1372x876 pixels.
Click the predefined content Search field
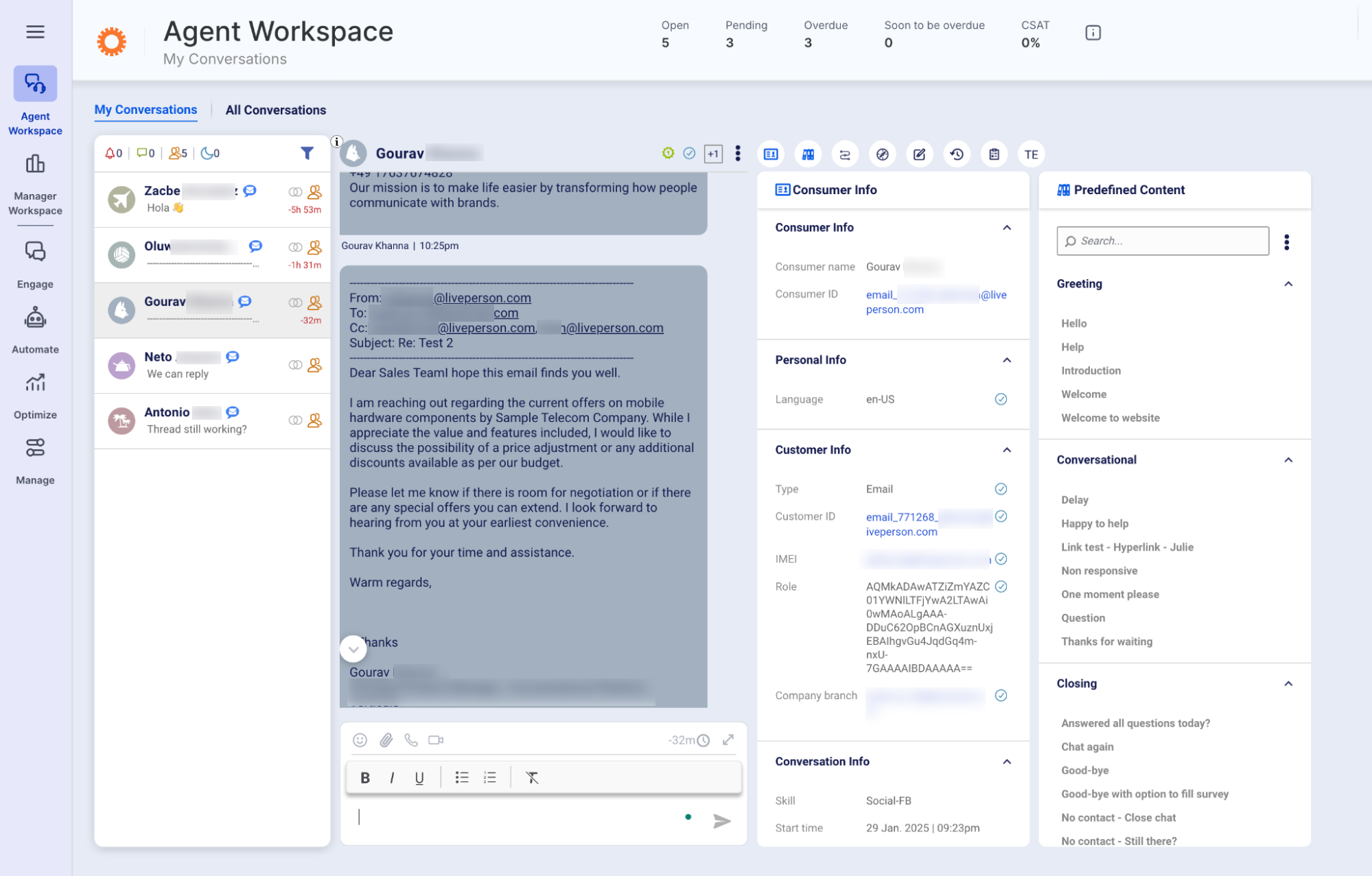pos(1163,241)
